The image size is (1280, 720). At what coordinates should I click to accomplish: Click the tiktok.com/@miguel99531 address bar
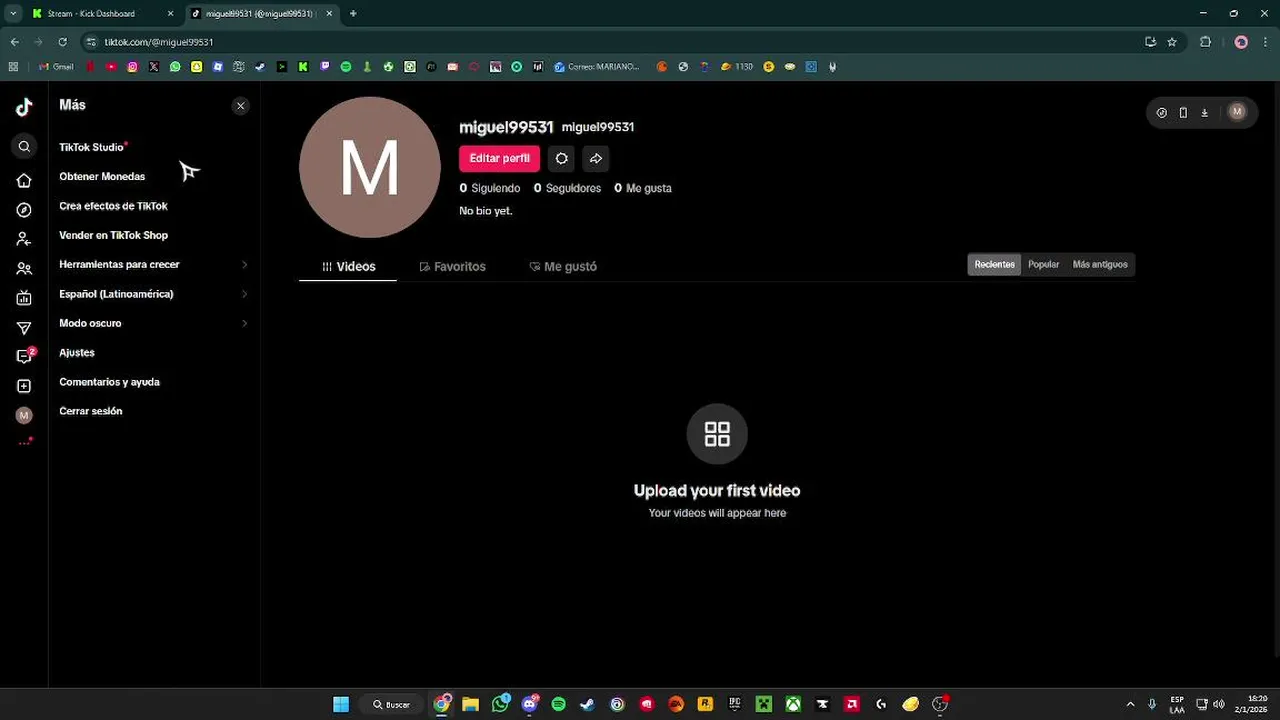pos(610,42)
